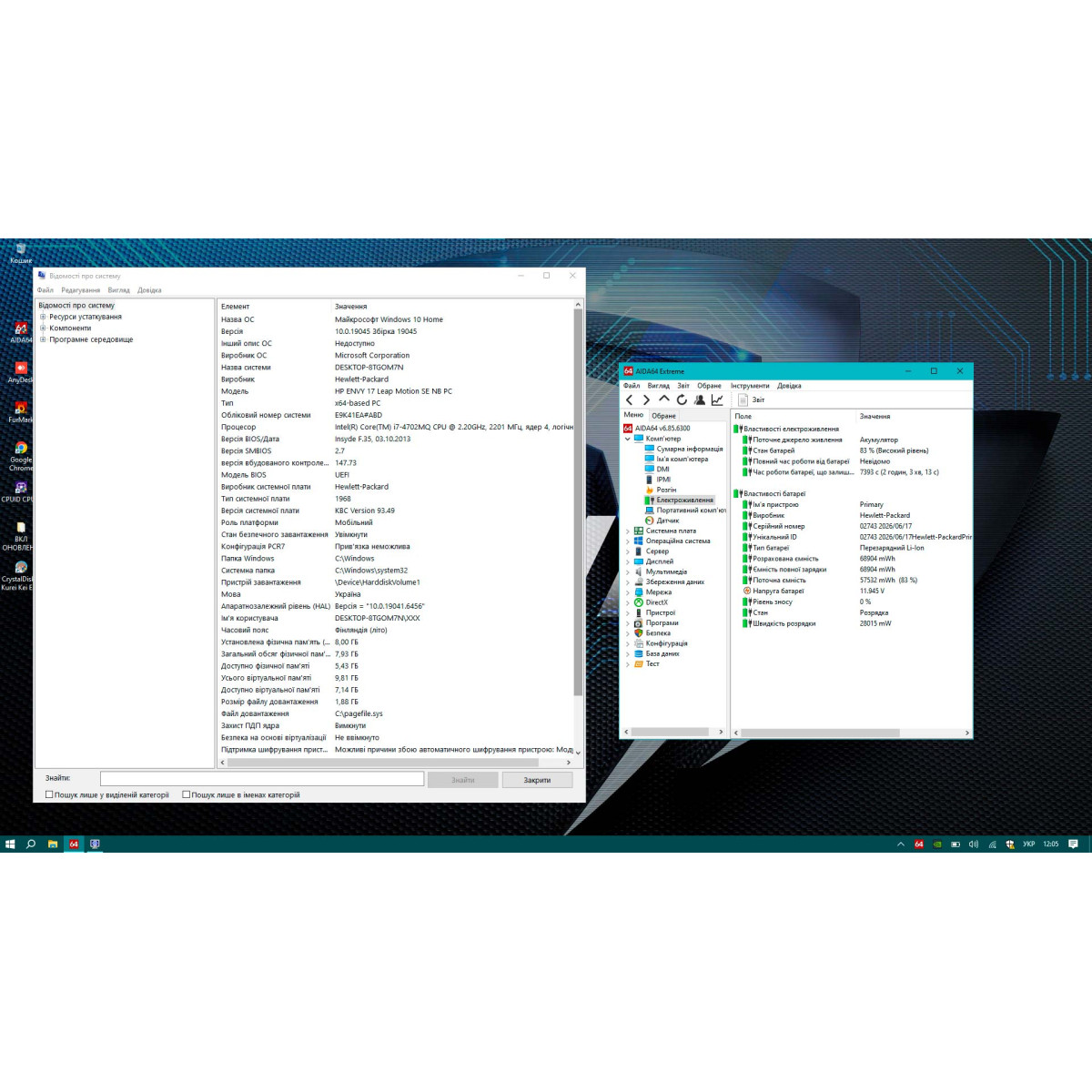The height and width of the screenshot is (1092, 1092).
Task: Click the Звіт report button in AIDA64 toolbar
Action: pos(752,399)
